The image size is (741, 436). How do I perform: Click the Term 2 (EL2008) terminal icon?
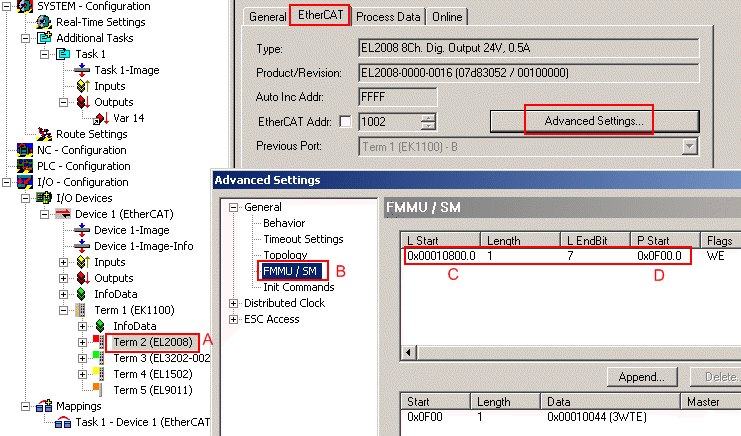[x=99, y=342]
